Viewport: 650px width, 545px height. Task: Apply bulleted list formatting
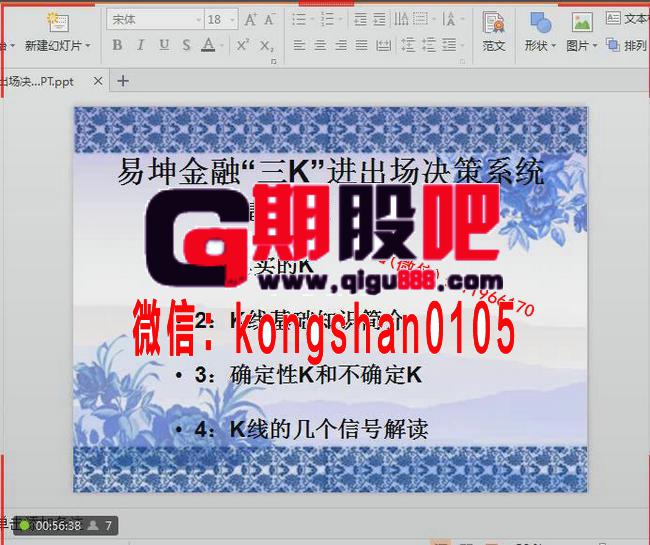[x=298, y=19]
